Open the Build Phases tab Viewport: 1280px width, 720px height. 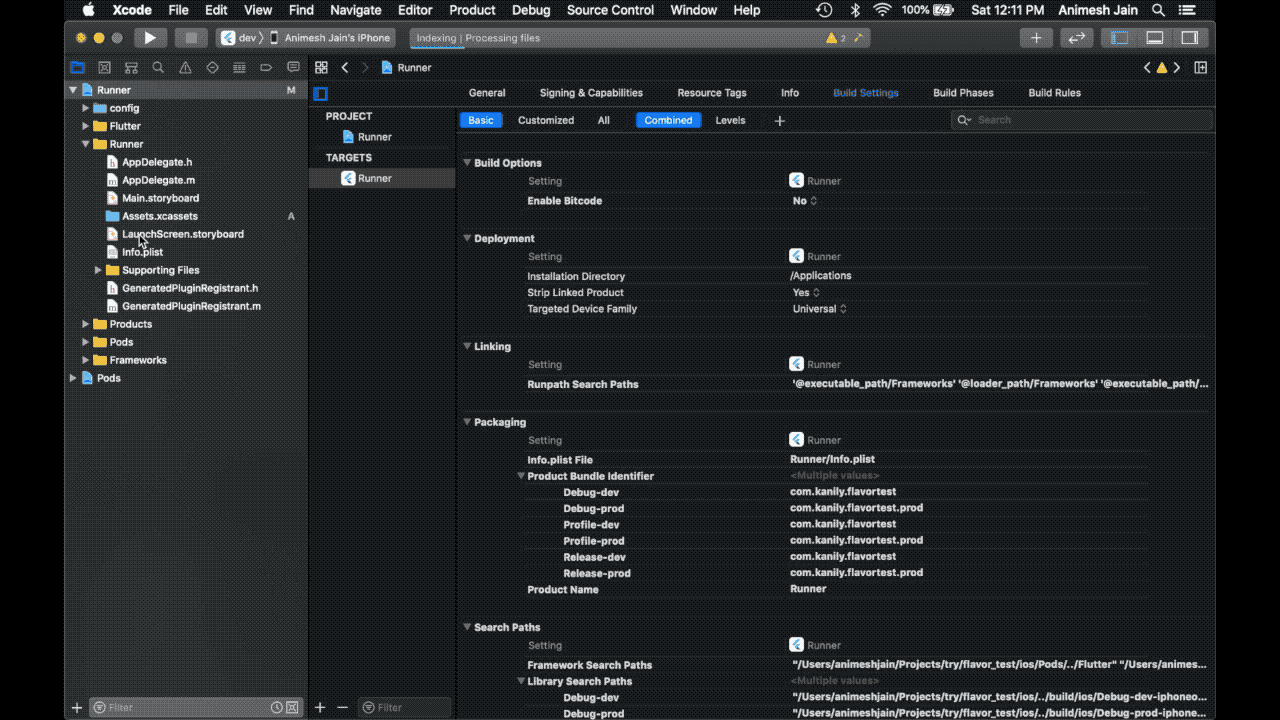tap(963, 93)
